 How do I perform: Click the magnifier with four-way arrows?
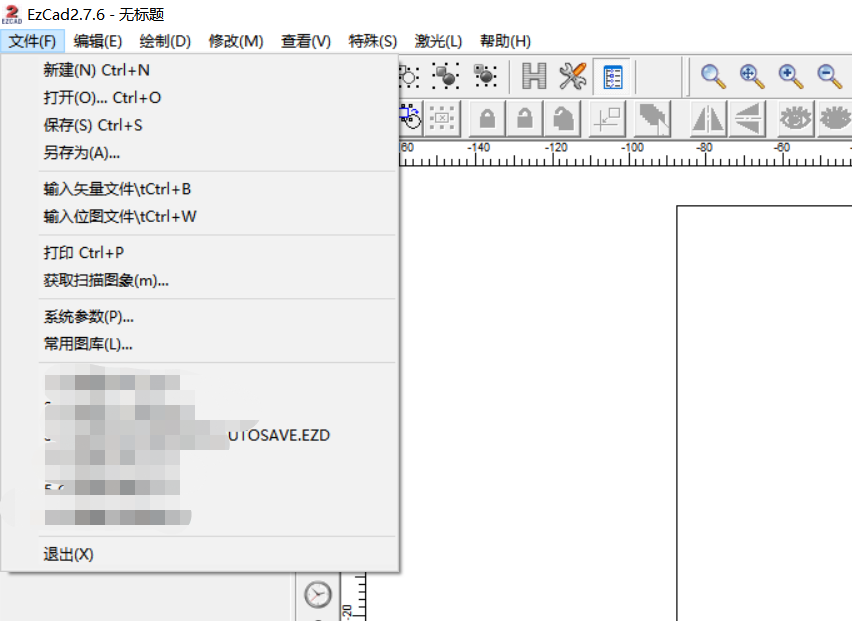pyautogui.click(x=752, y=76)
